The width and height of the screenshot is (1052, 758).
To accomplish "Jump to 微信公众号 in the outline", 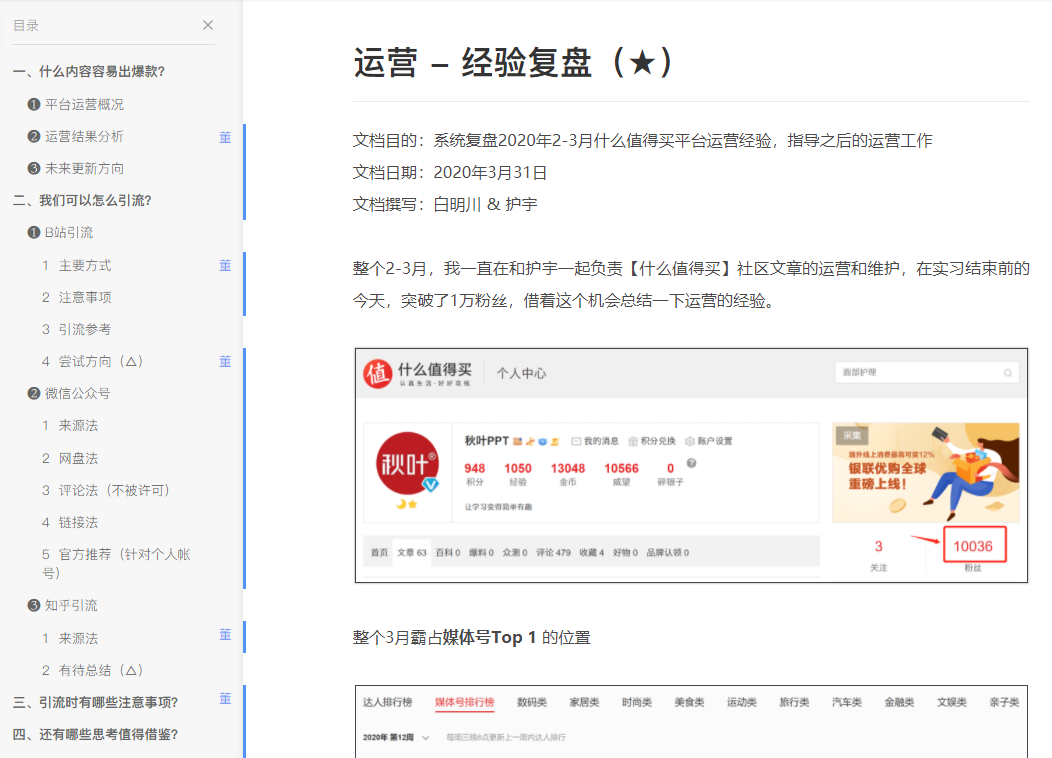I will 68,394.
